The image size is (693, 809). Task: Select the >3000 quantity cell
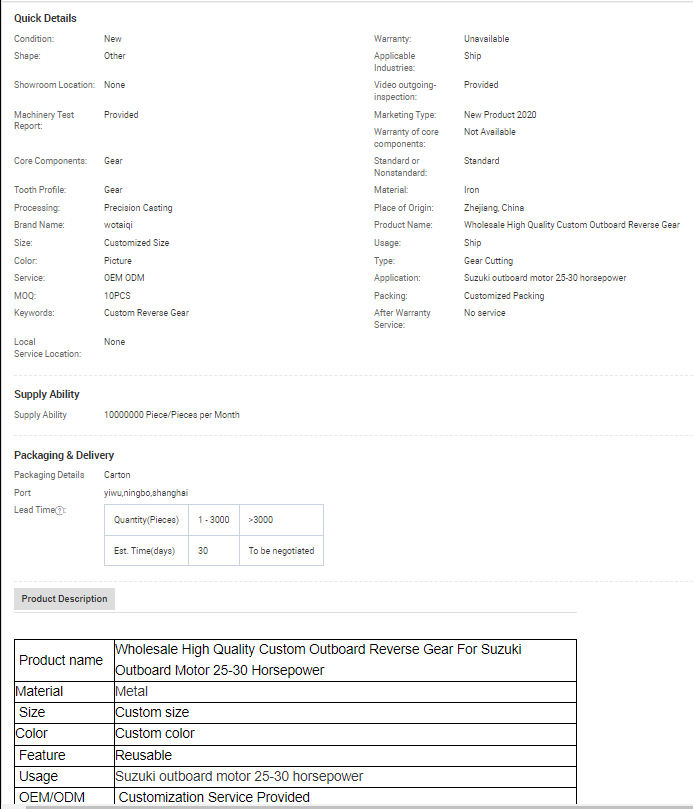260,520
